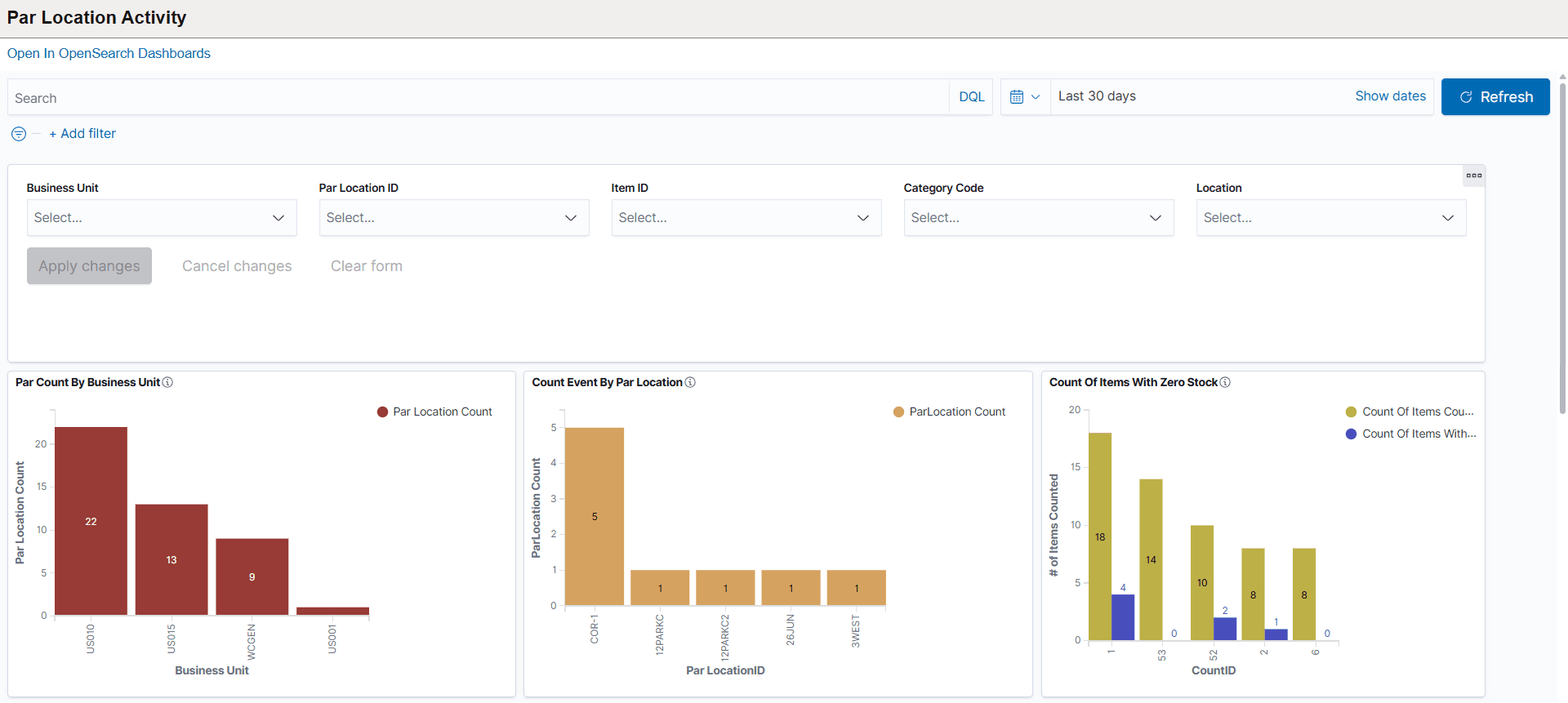Open the saved filter options icon
Image resolution: width=1568 pixels, height=703 pixels.
(19, 134)
